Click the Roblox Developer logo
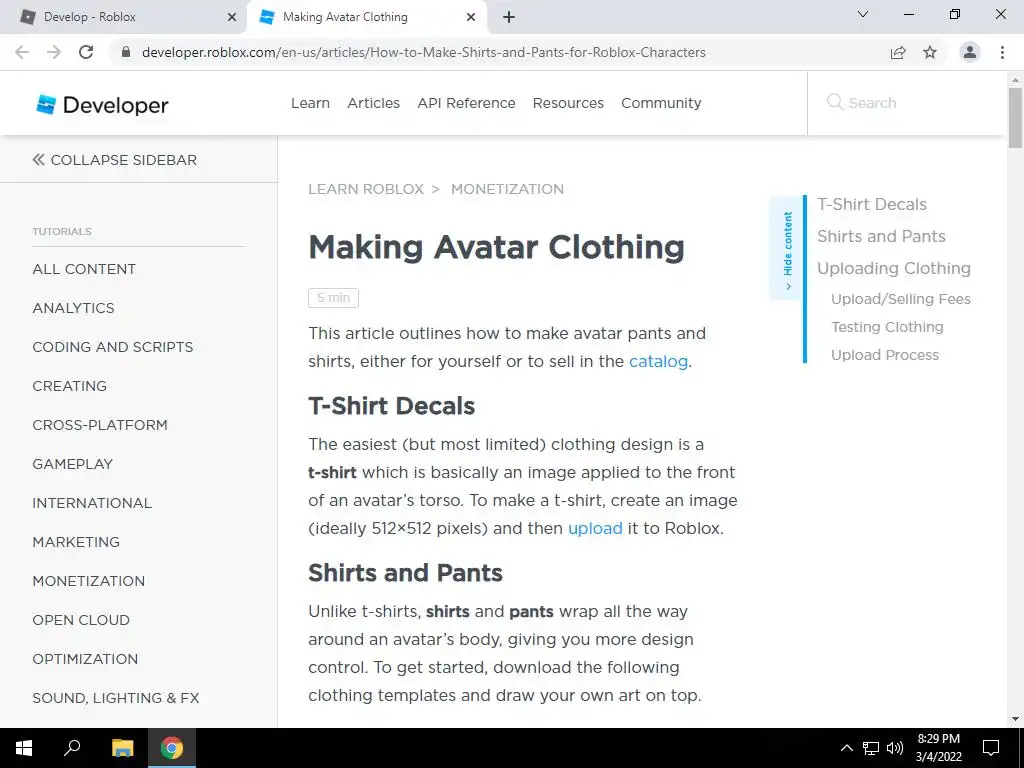The width and height of the screenshot is (1024, 768). click(102, 104)
